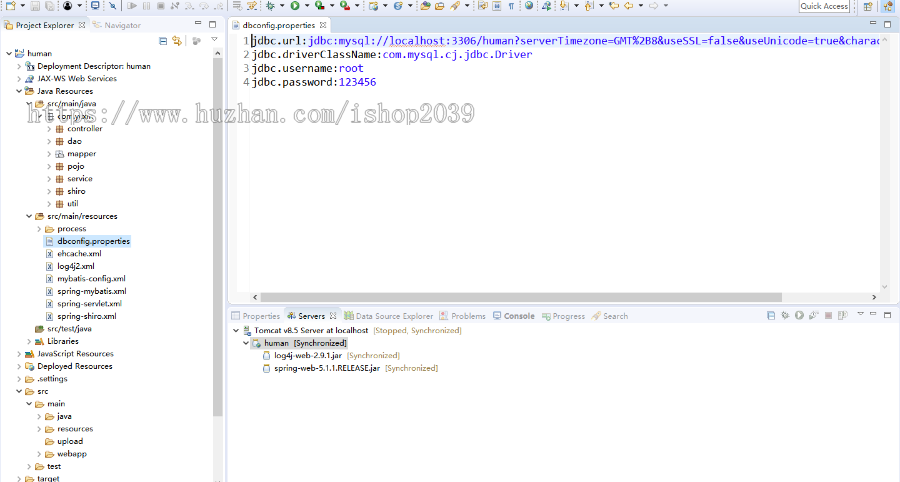Click Publish to the server icon

pyautogui.click(x=843, y=315)
